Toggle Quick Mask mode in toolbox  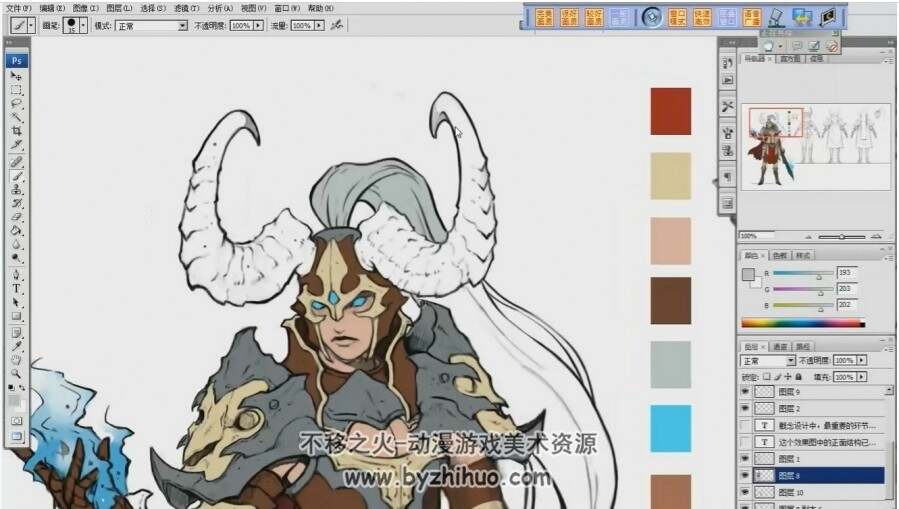[x=16, y=421]
